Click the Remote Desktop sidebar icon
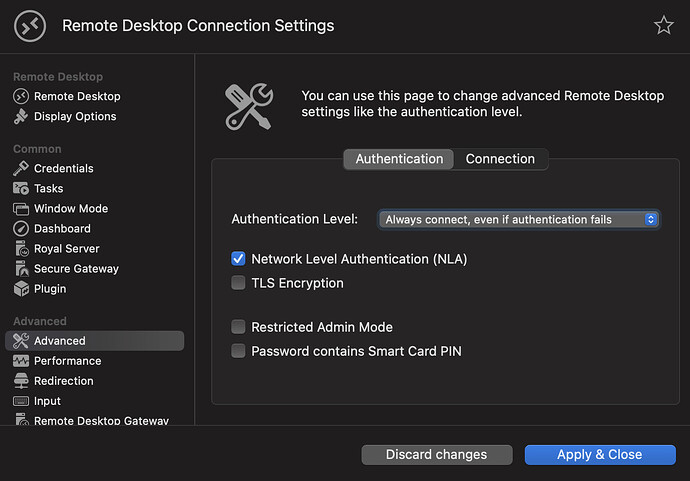The image size is (690, 481). 21,97
